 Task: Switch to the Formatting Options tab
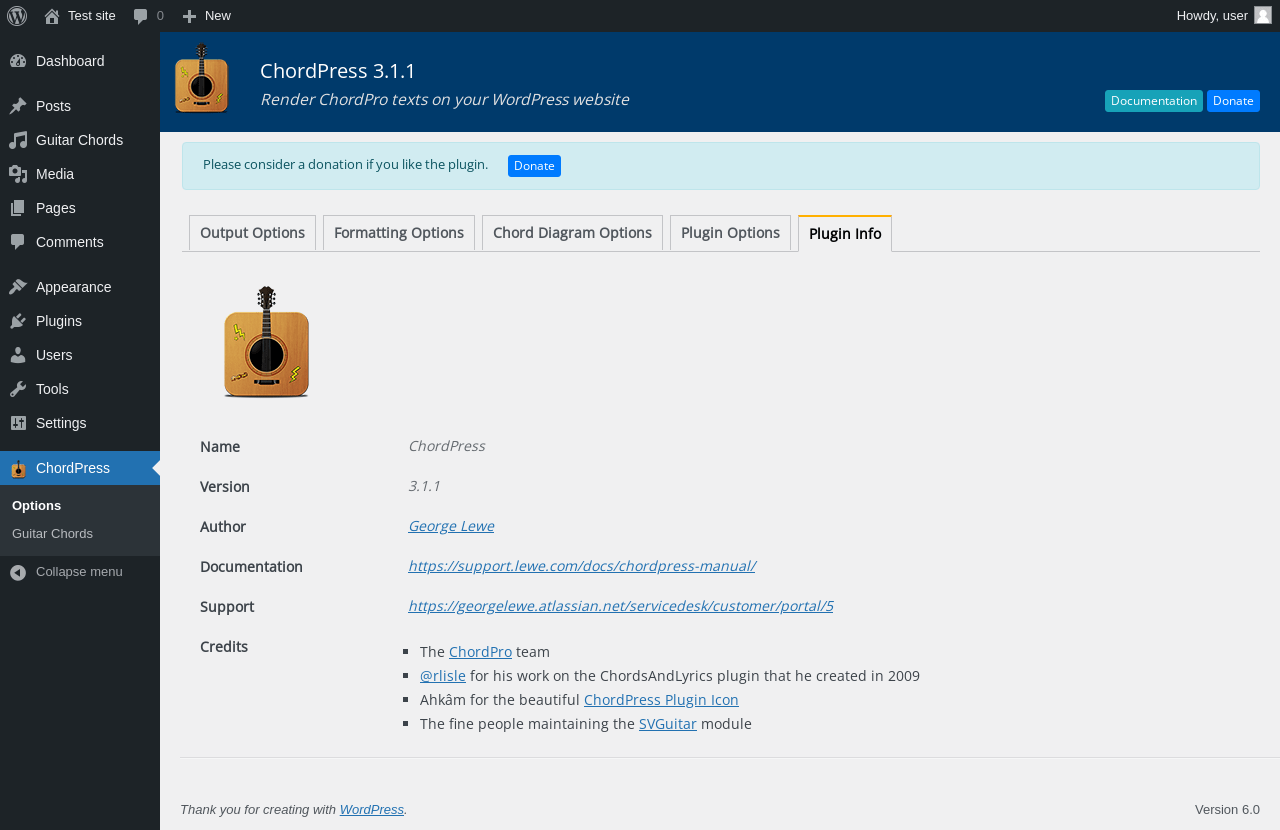coord(399,233)
